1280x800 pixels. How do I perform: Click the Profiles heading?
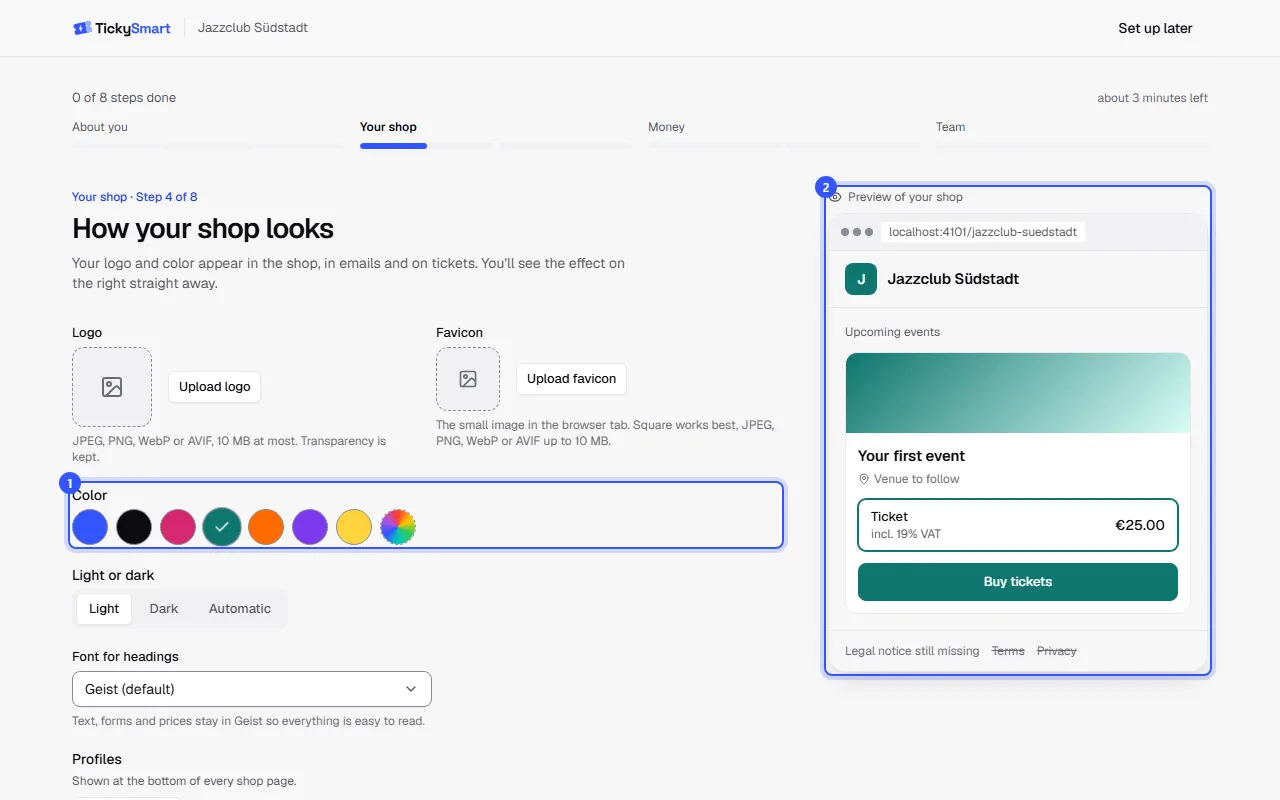tap(97, 759)
